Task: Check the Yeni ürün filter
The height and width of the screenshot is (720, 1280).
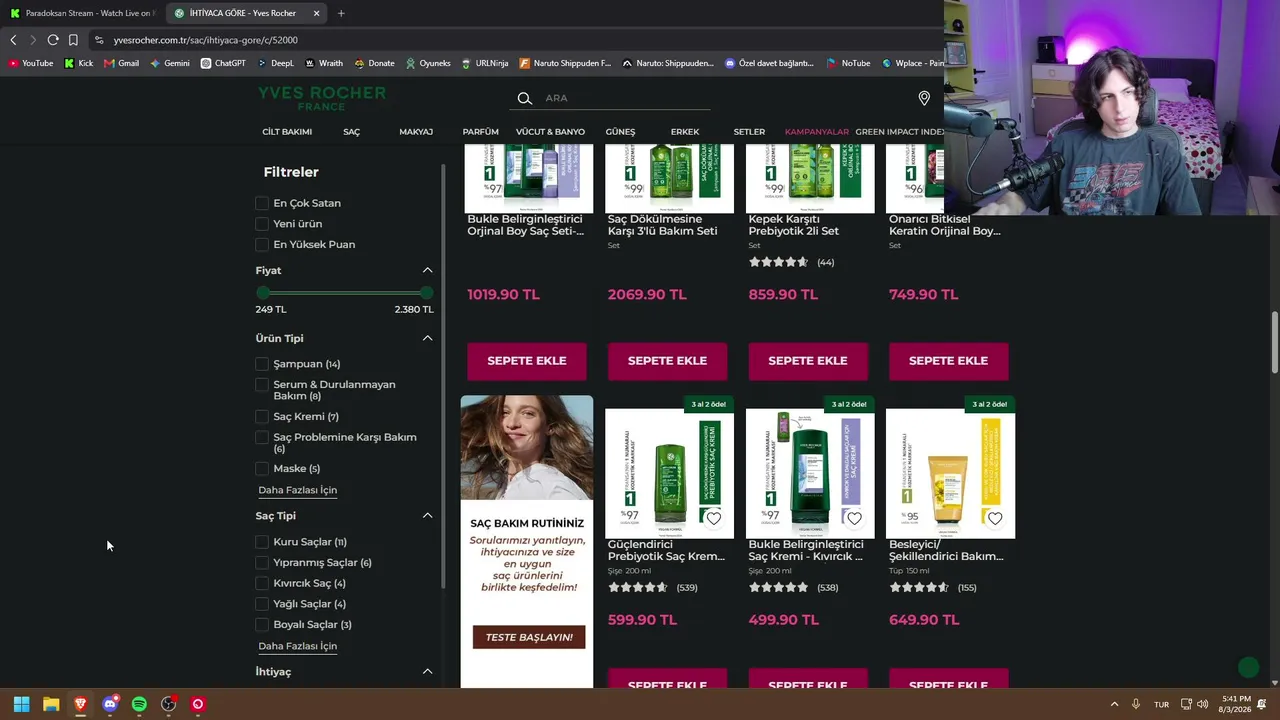Action: click(x=262, y=224)
